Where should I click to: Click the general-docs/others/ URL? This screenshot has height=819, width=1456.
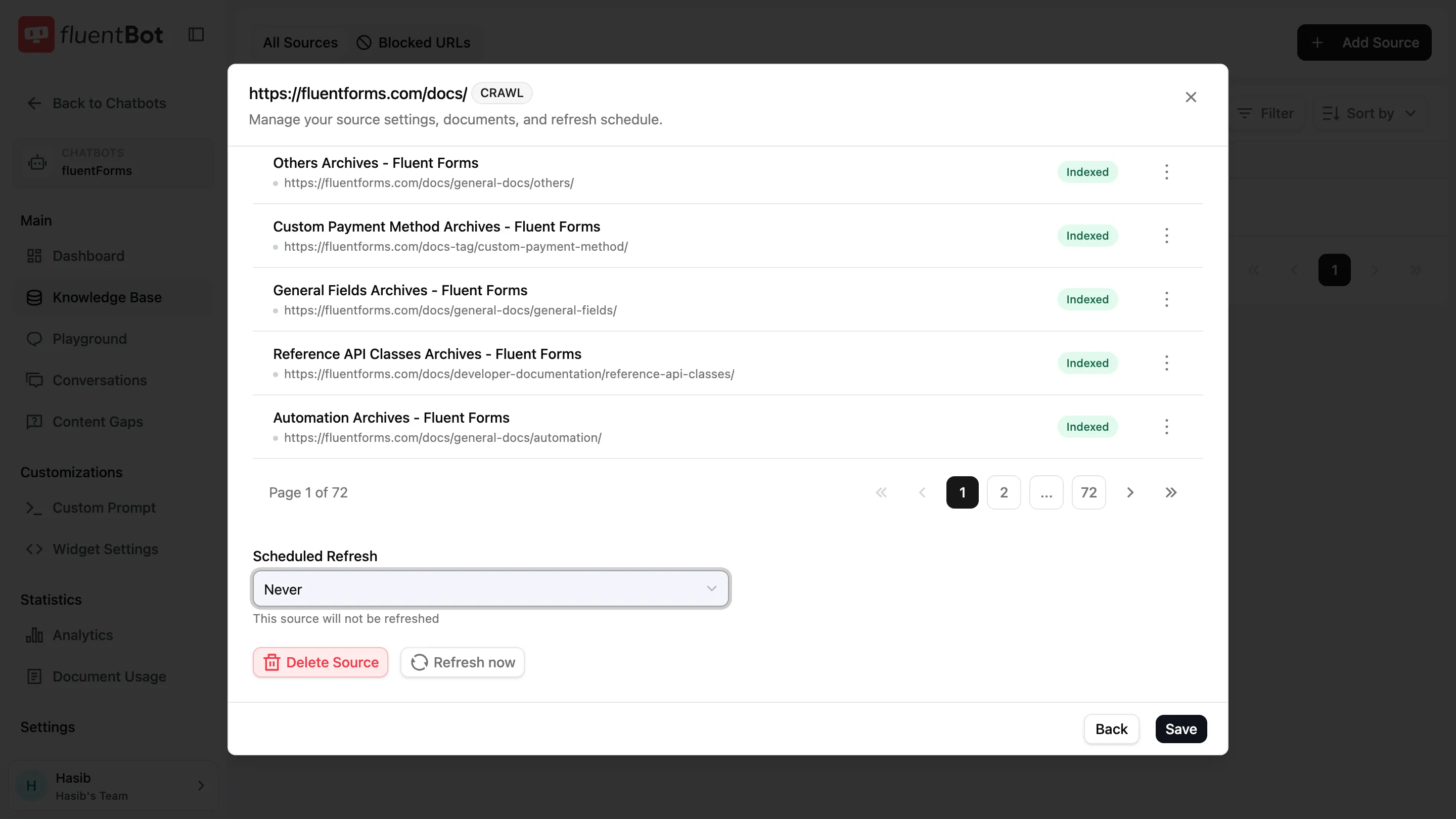(x=428, y=183)
